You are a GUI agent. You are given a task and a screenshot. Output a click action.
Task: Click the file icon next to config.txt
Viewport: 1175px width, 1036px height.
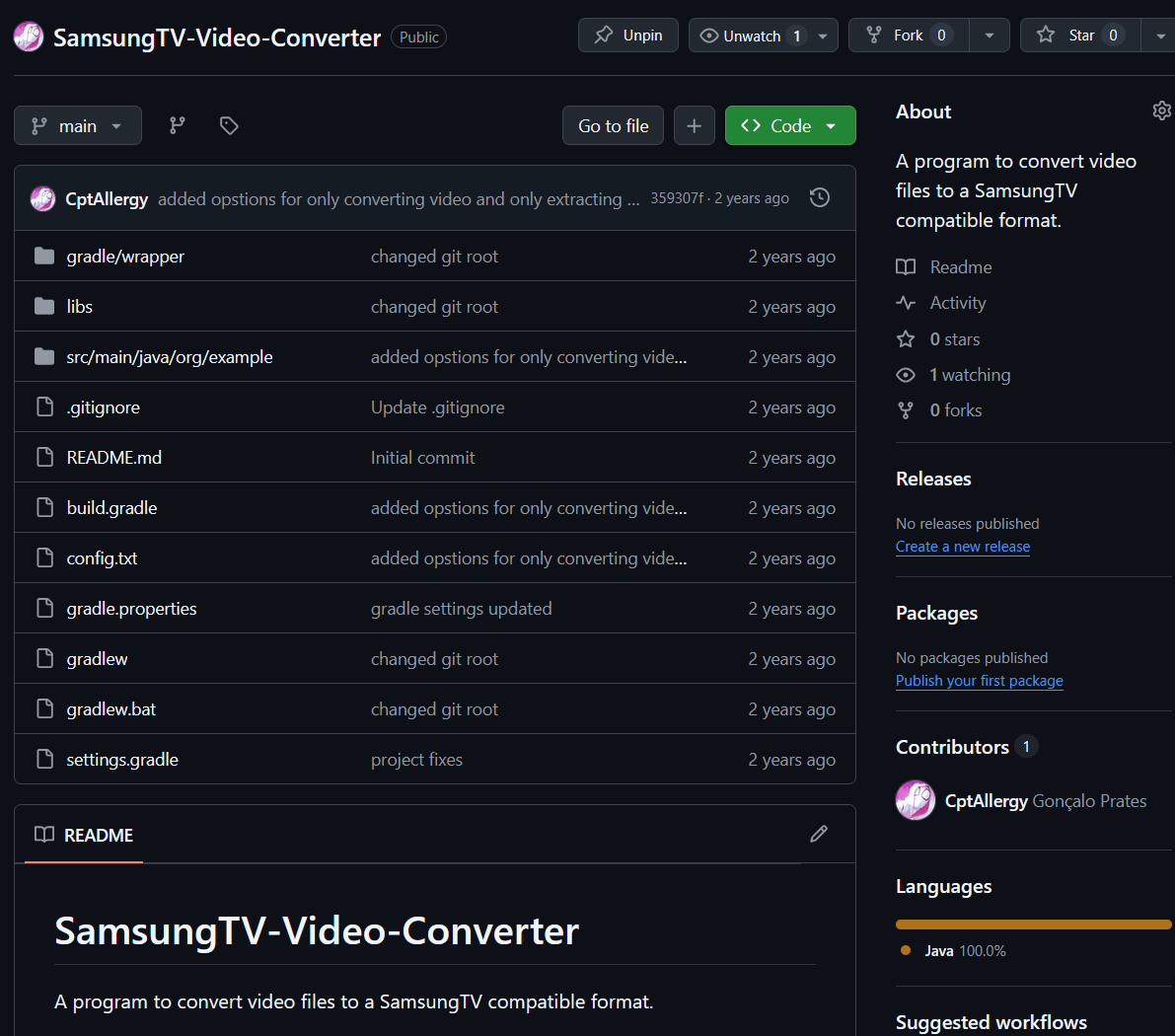(x=45, y=557)
